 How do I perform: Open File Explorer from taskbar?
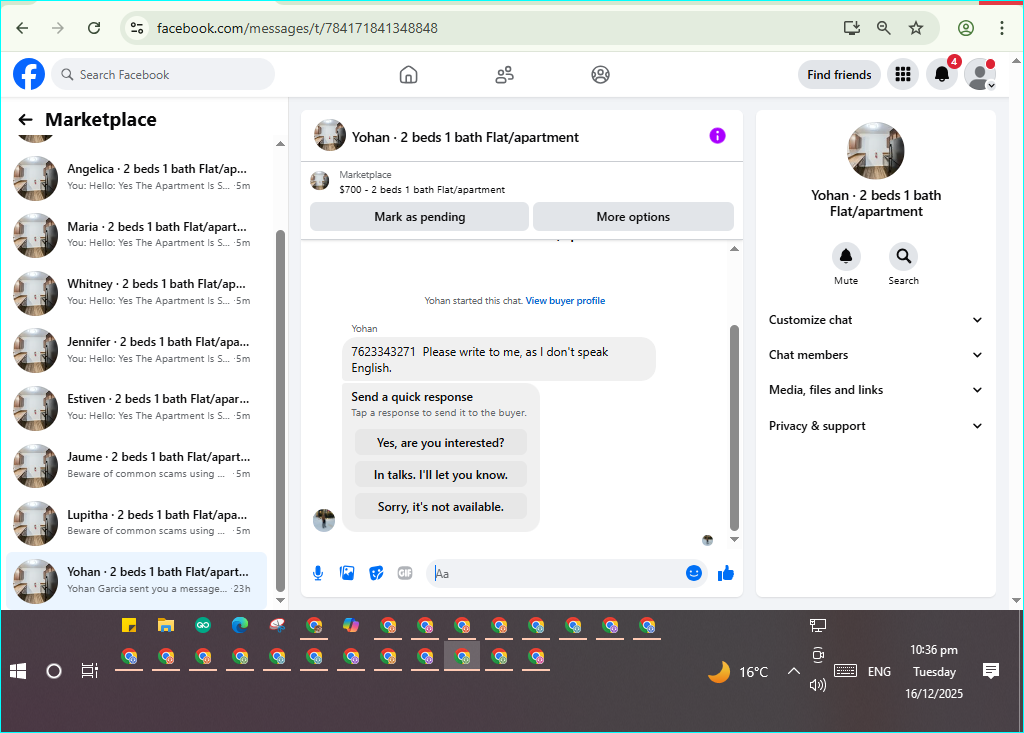166,626
